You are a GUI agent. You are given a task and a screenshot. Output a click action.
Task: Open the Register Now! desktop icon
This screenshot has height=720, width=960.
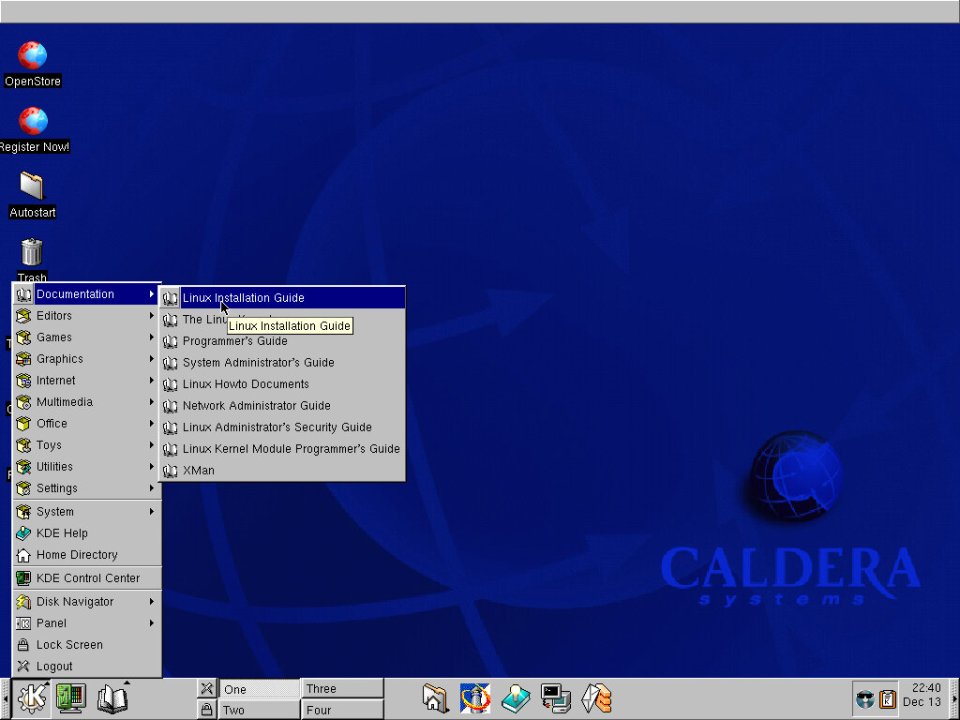(x=33, y=122)
